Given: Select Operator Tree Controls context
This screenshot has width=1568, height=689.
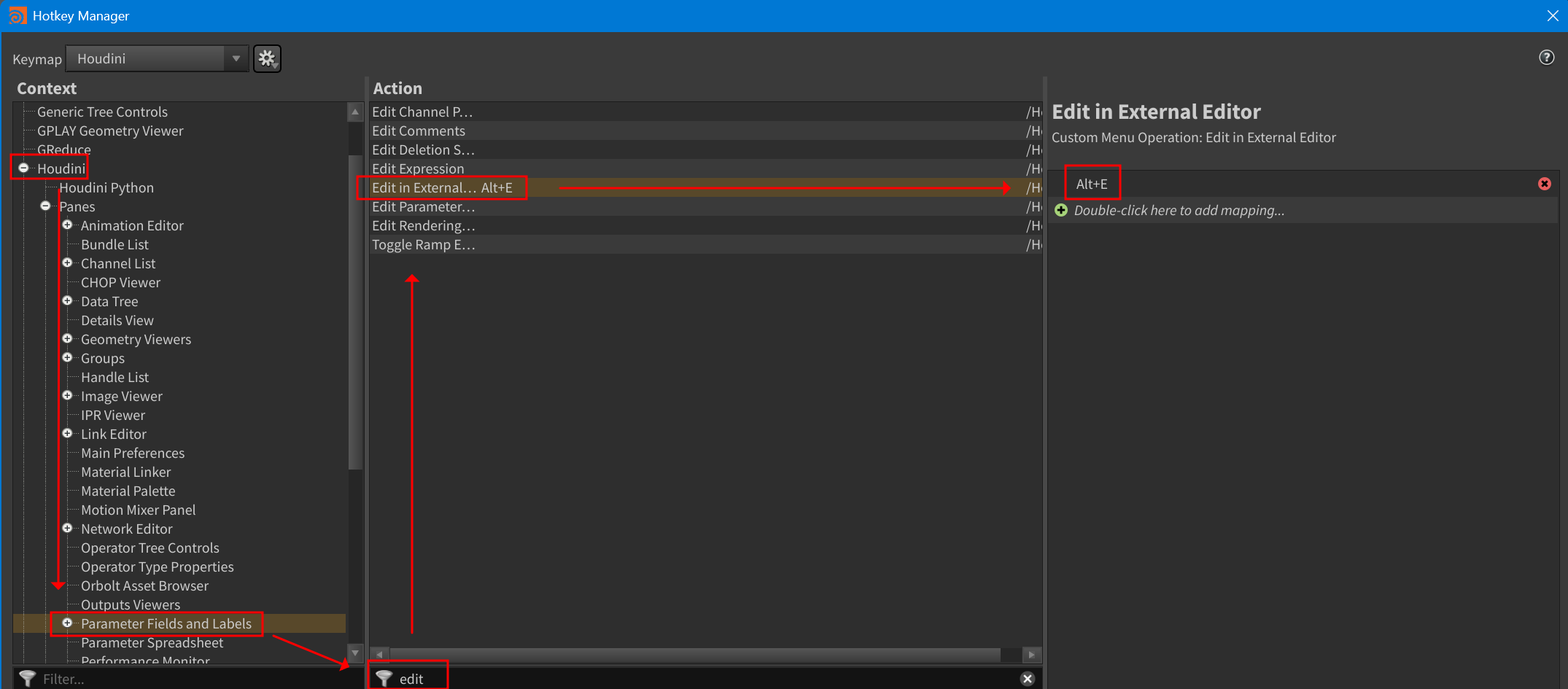Looking at the screenshot, I should pyautogui.click(x=150, y=548).
